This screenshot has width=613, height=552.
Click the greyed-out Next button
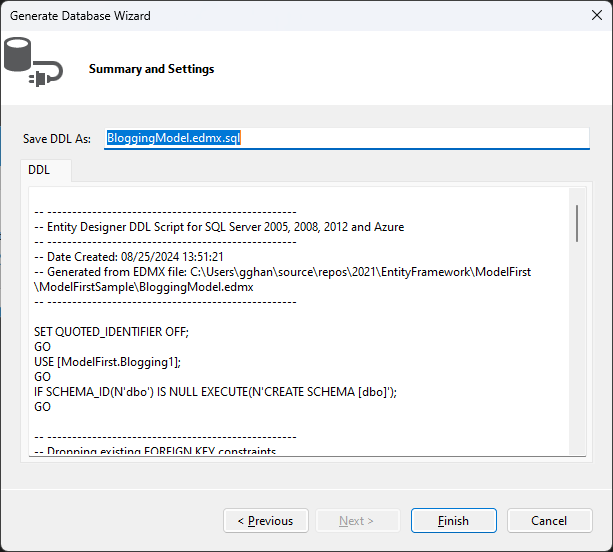357,521
